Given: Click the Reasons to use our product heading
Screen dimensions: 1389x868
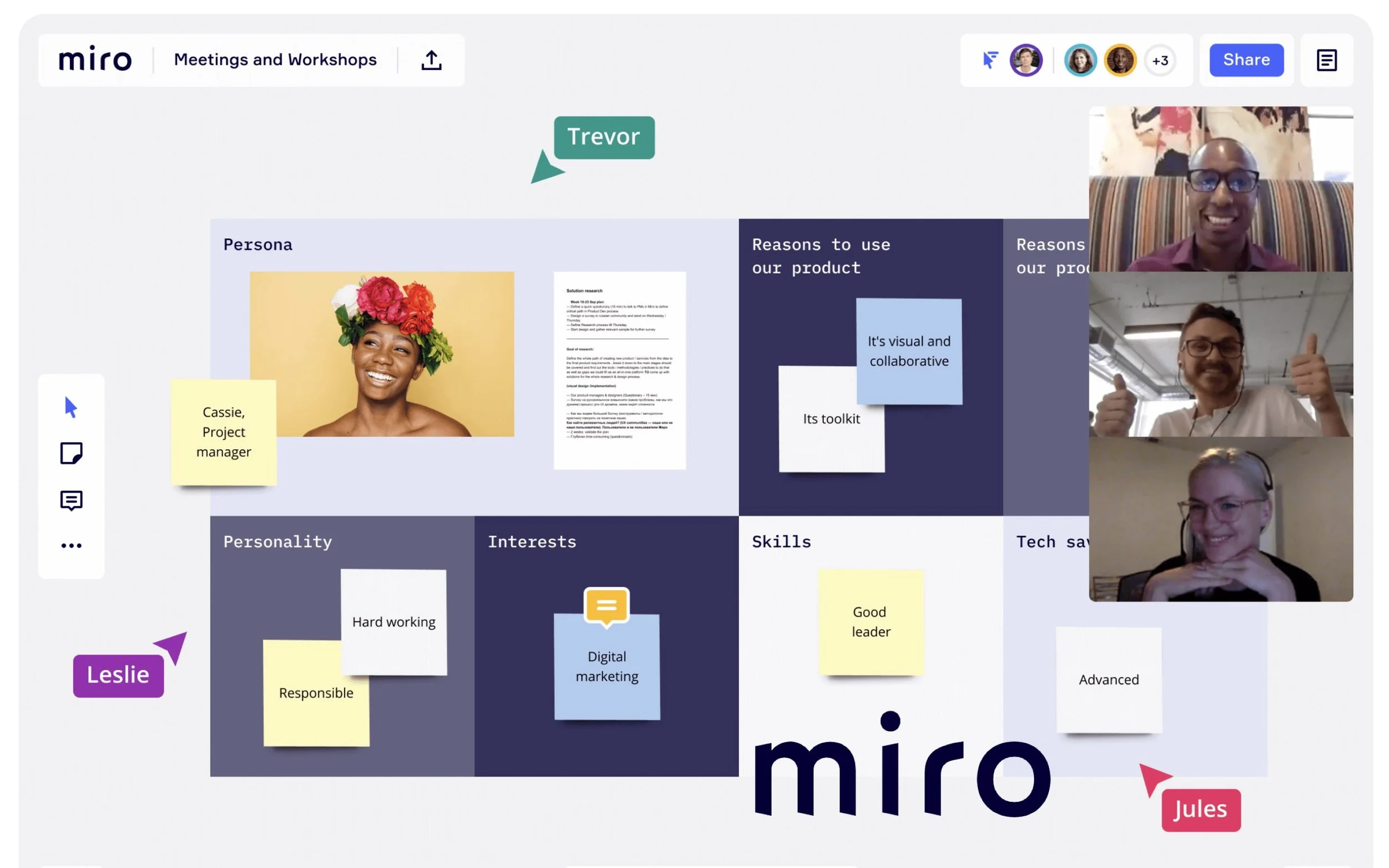Looking at the screenshot, I should click(x=821, y=256).
